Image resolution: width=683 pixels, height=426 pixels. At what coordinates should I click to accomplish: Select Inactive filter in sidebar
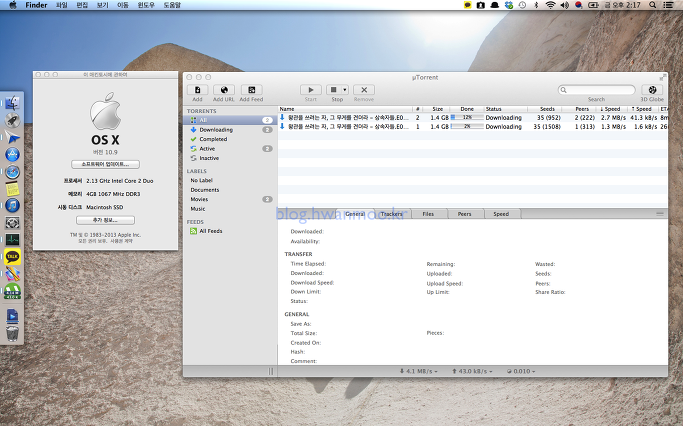pos(230,158)
